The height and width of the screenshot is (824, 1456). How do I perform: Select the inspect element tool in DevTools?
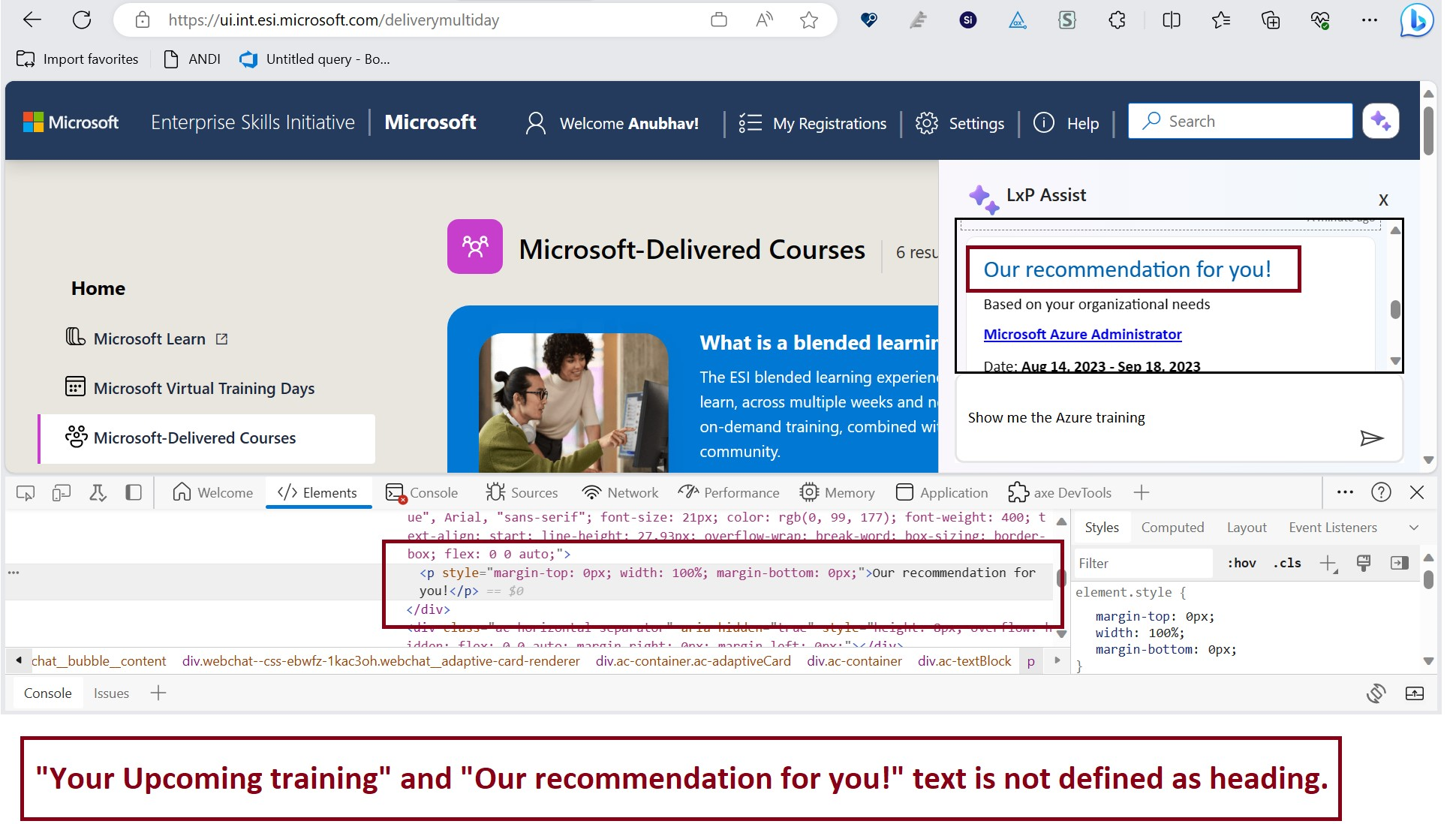coord(26,492)
